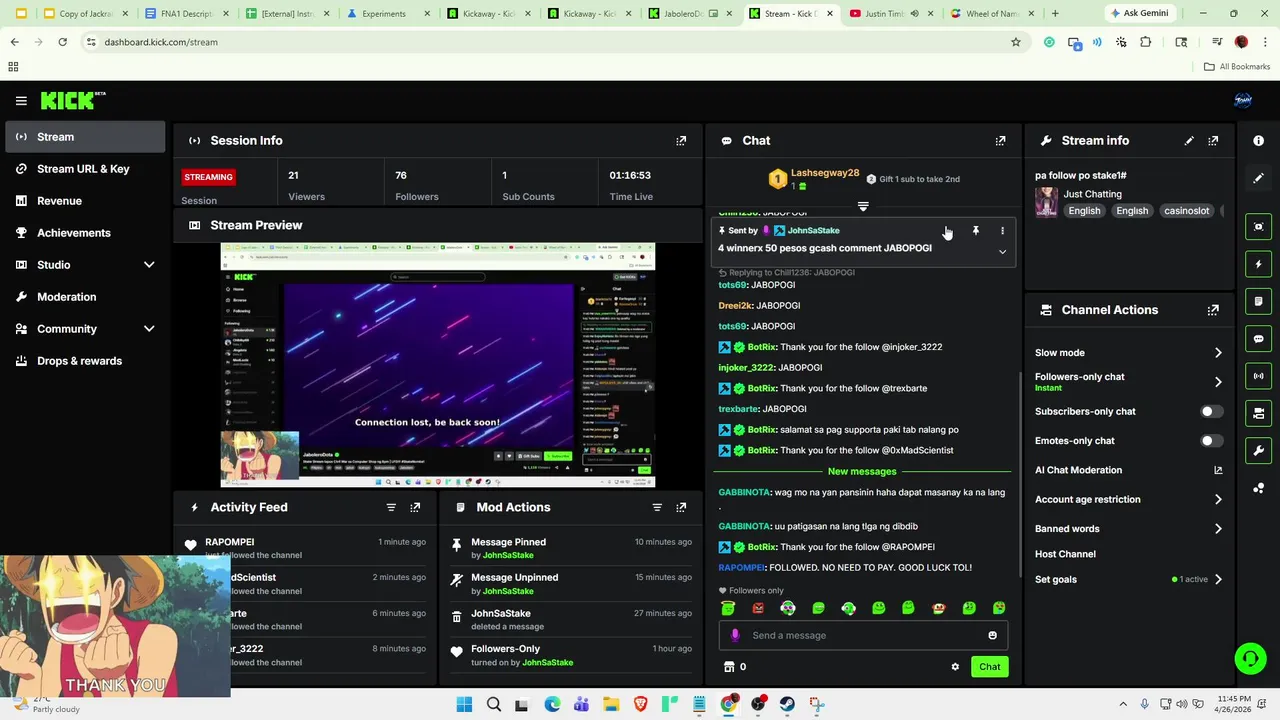Viewport: 1280px width, 720px height.
Task: Expand the Studio sidebar section
Action: (149, 265)
